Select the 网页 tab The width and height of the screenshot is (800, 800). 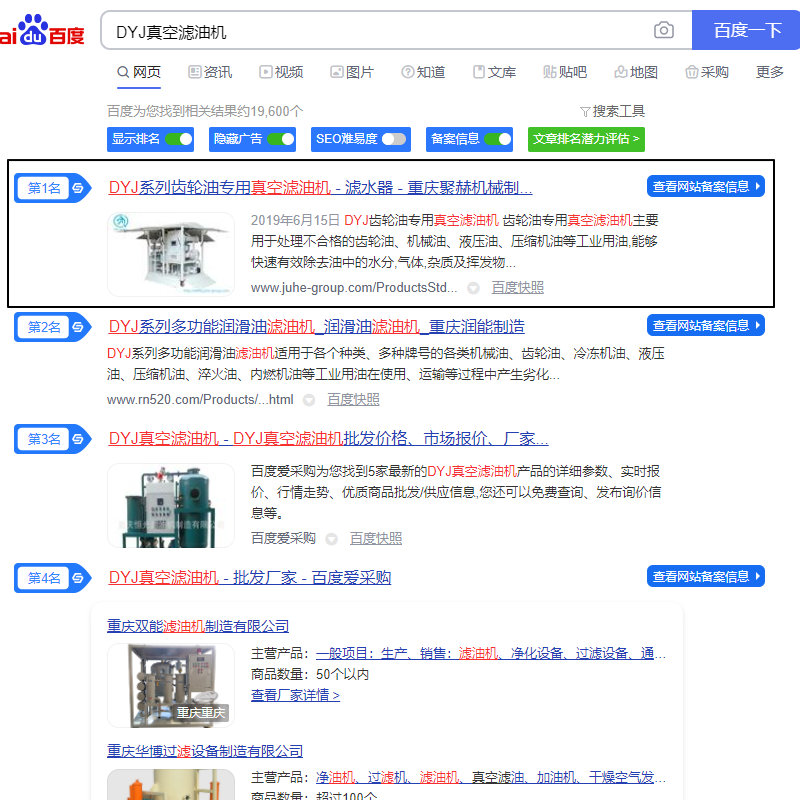pyautogui.click(x=139, y=72)
